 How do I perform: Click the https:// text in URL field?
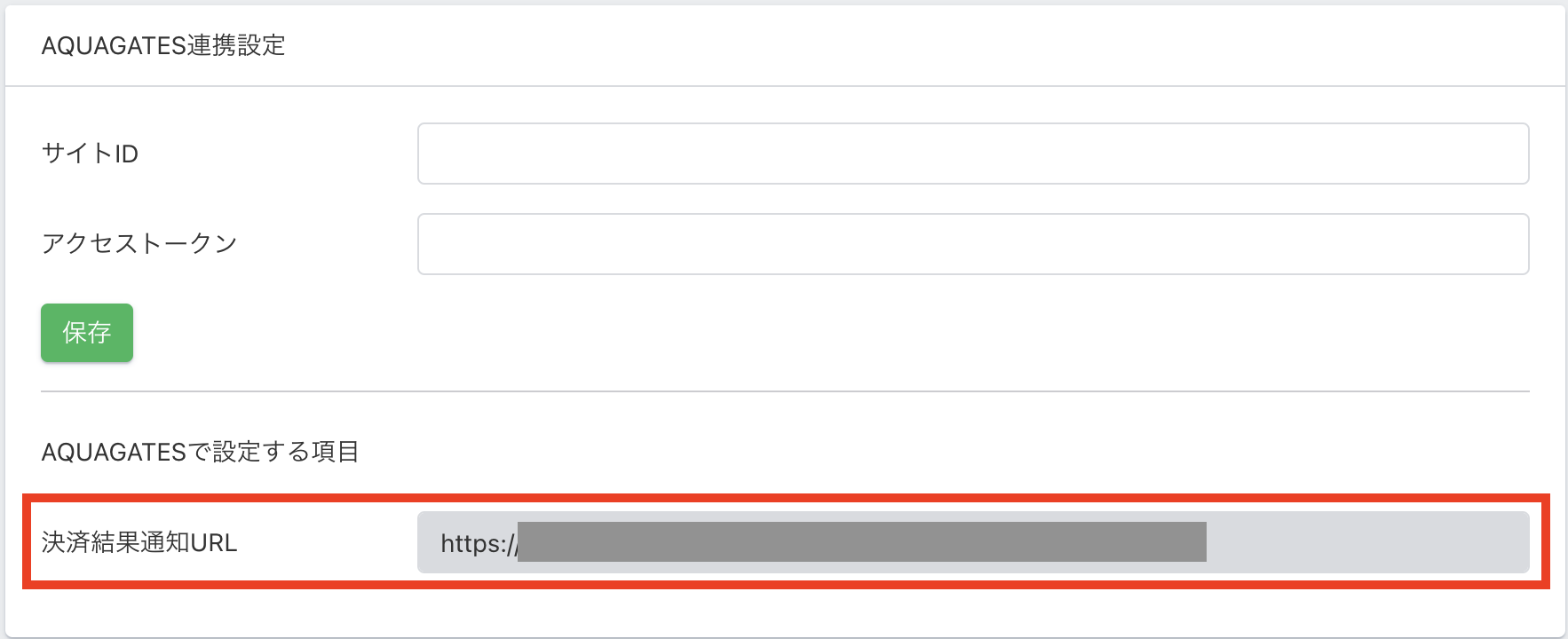point(478,543)
